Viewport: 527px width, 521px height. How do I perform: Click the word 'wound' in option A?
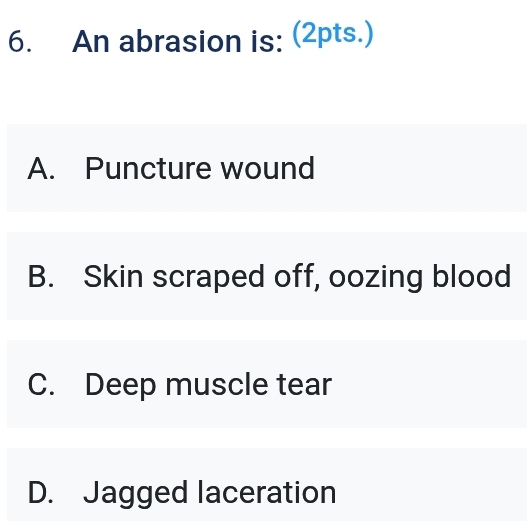[268, 168]
